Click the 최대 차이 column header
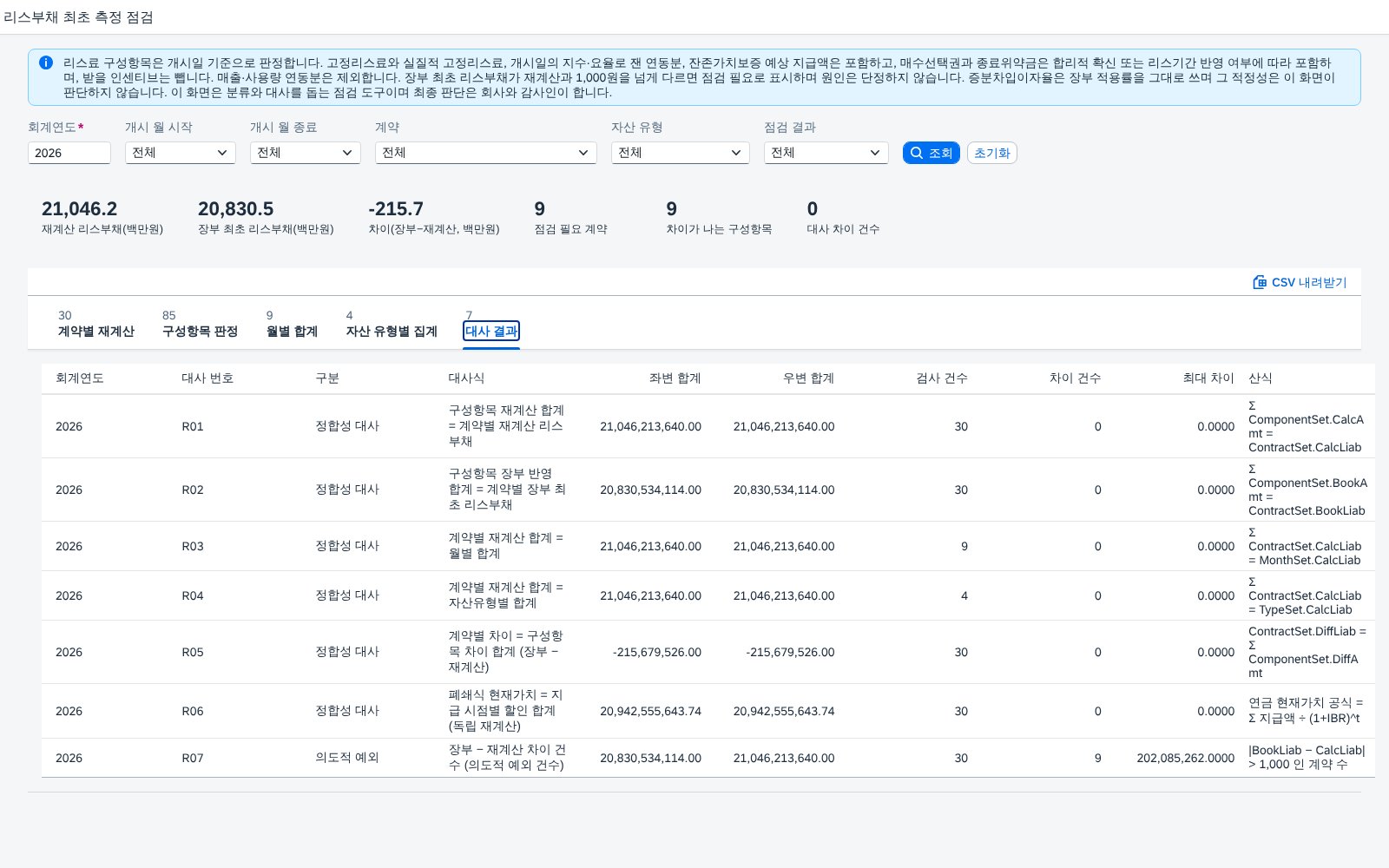Viewport: 1389px width, 868px height. 1208,378
